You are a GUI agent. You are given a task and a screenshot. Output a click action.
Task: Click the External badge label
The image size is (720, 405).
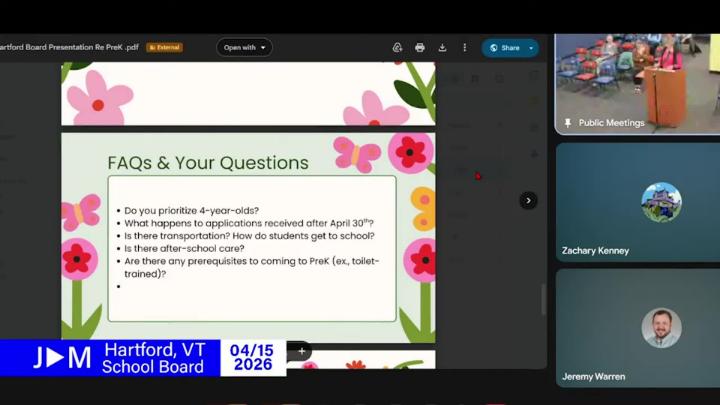coord(165,47)
